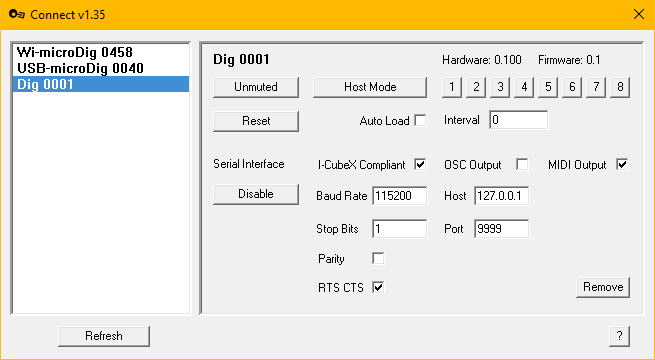655x360 pixels.
Task: Select numbered button 8
Action: click(620, 87)
